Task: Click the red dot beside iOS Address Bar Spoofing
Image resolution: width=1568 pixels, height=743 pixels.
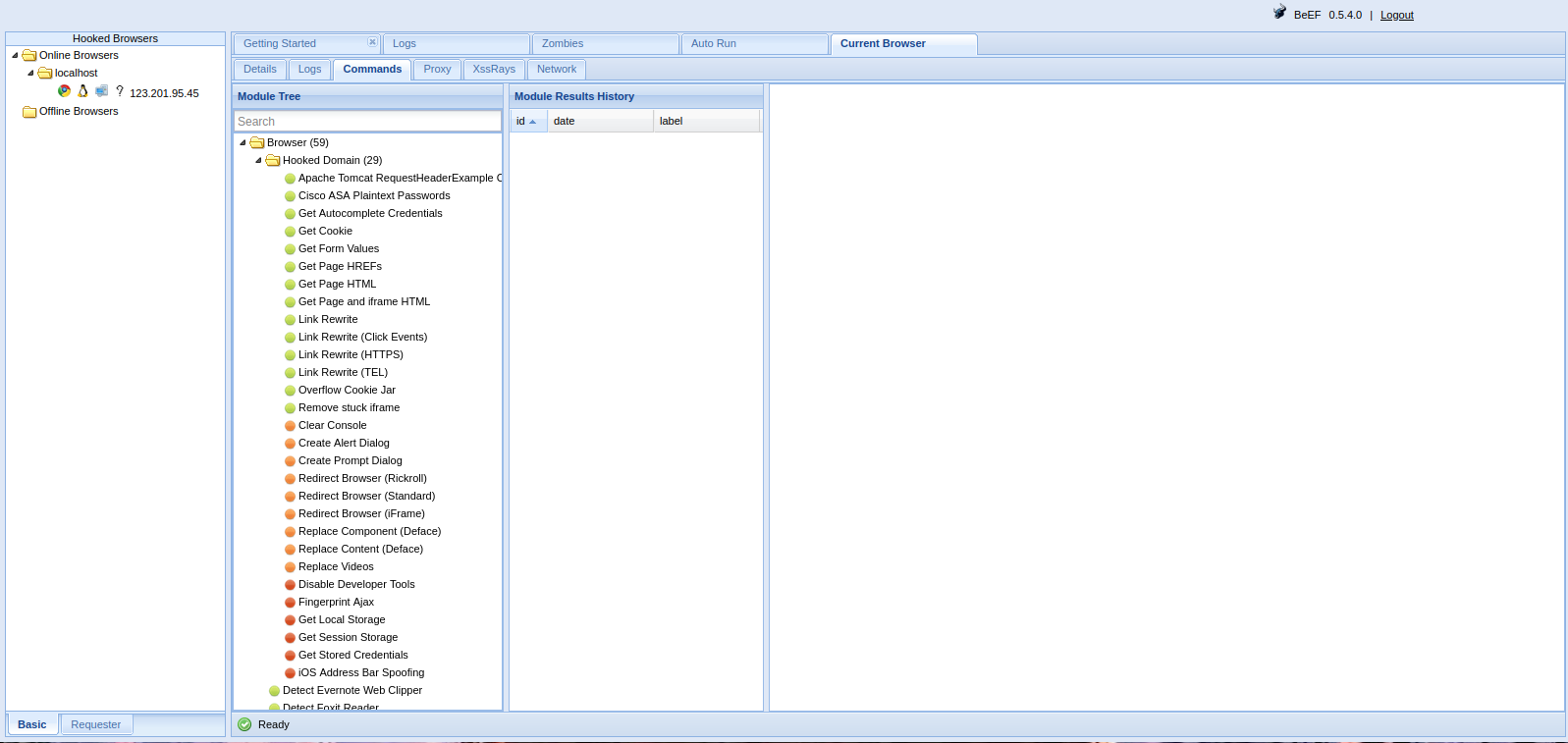Action: click(290, 673)
